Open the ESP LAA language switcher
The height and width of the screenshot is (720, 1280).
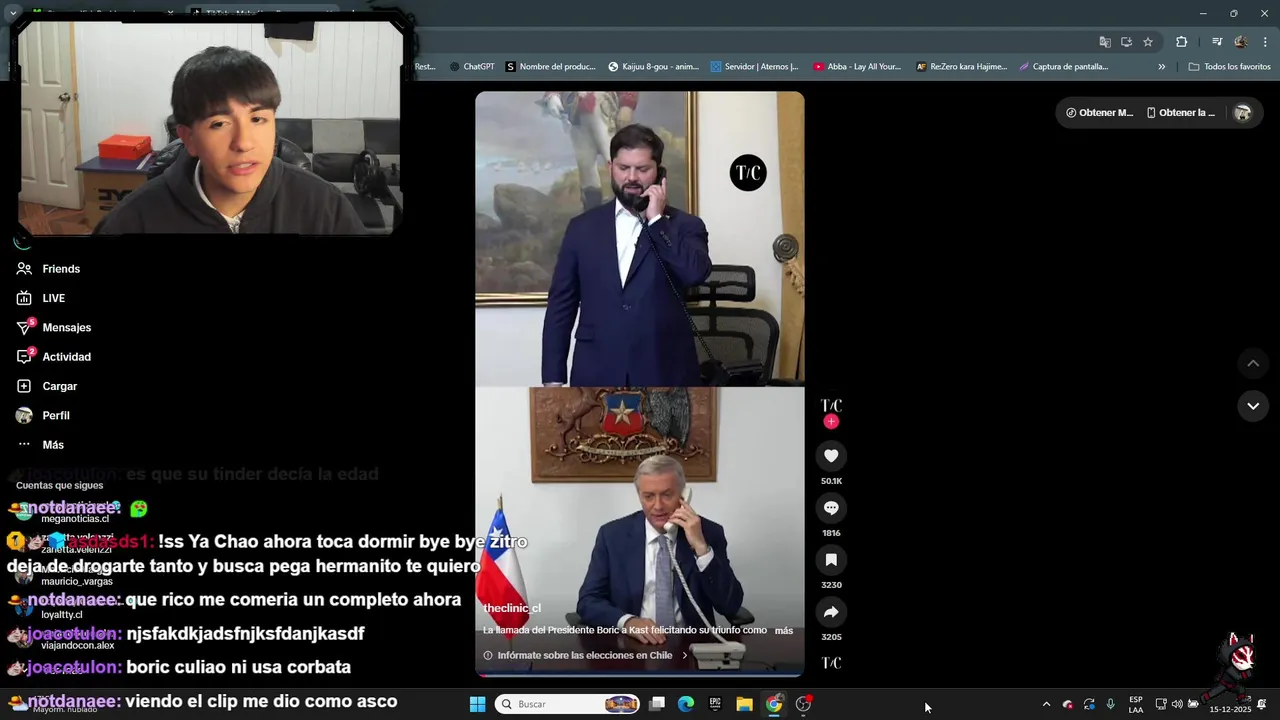tap(1136, 704)
